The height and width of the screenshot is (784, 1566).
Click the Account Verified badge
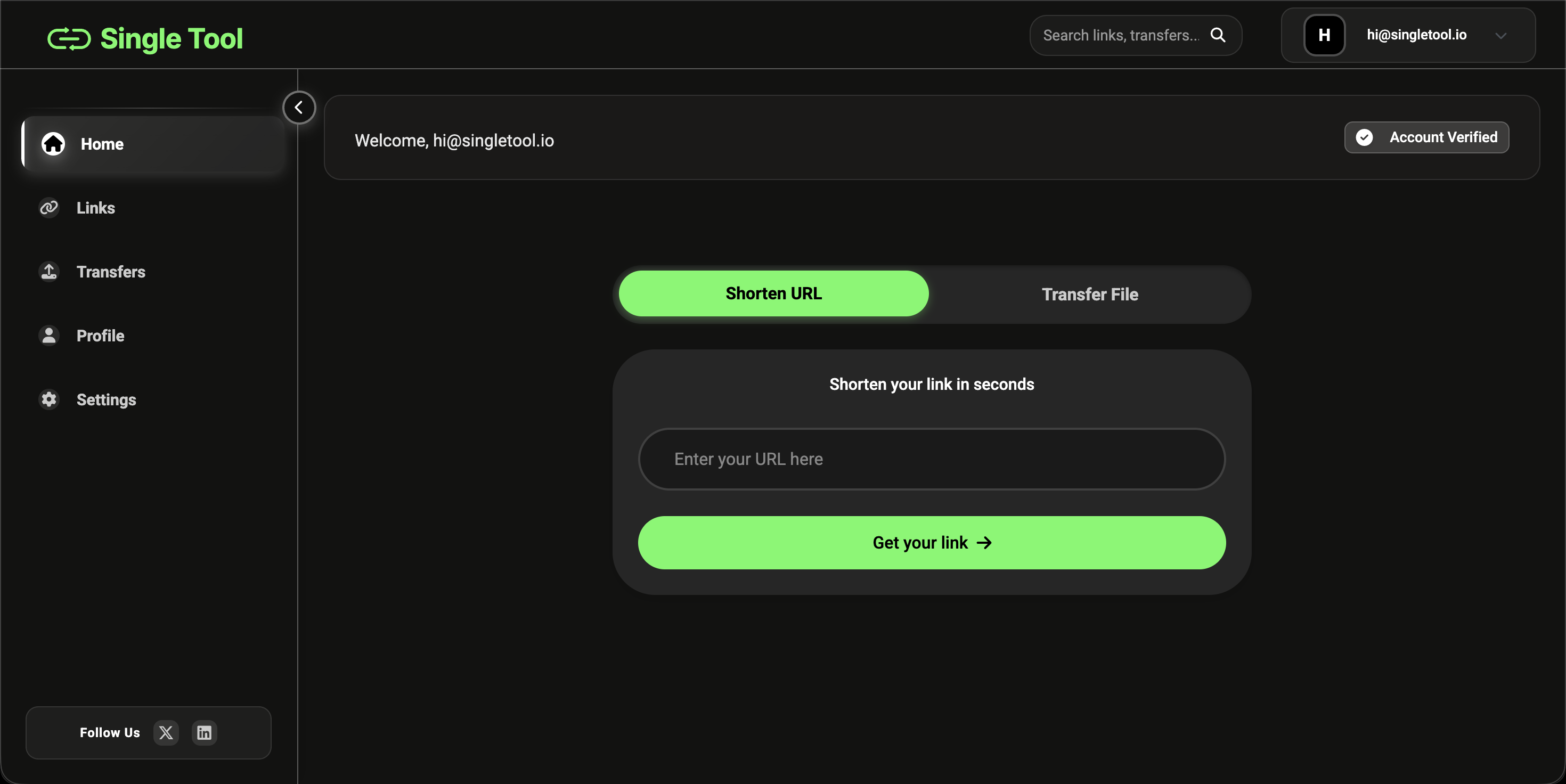(x=1426, y=137)
